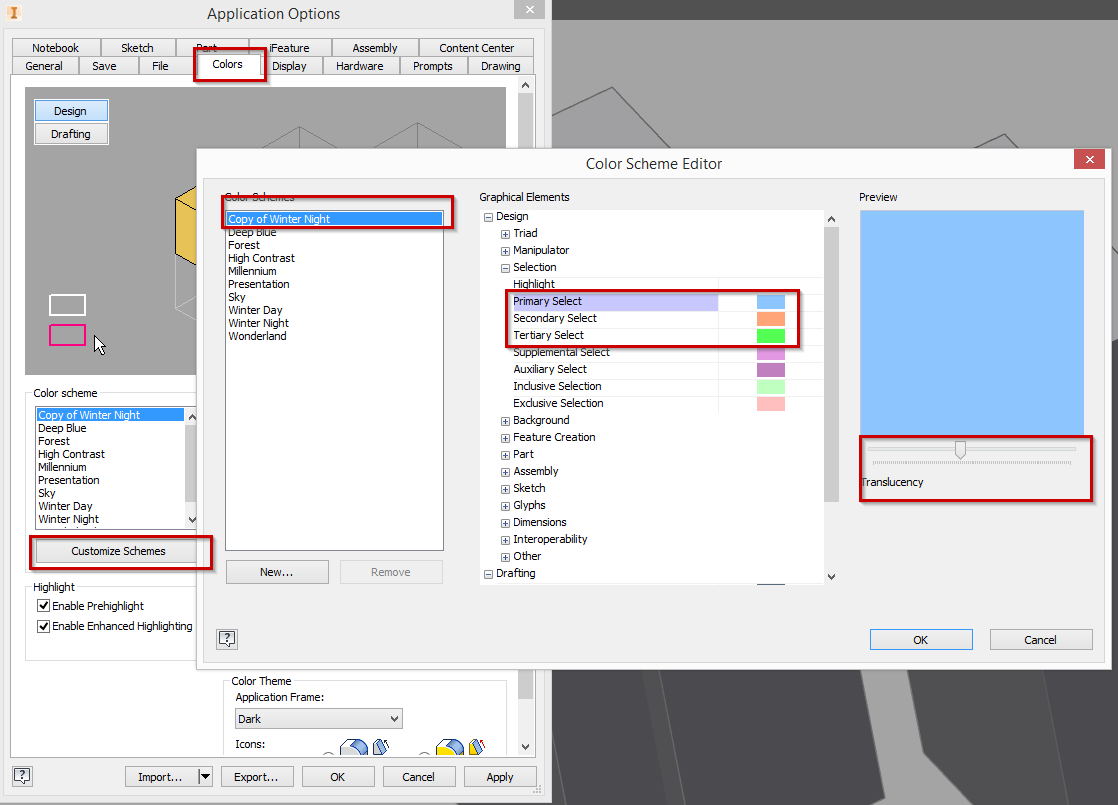Open the Import split-button dropdown arrow
Screen dimensions: 1118x805
(x=203, y=776)
